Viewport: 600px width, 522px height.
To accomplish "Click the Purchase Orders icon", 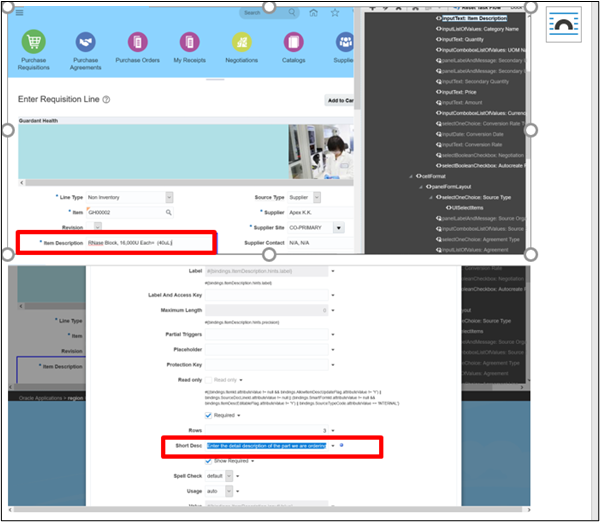I will click(137, 42).
